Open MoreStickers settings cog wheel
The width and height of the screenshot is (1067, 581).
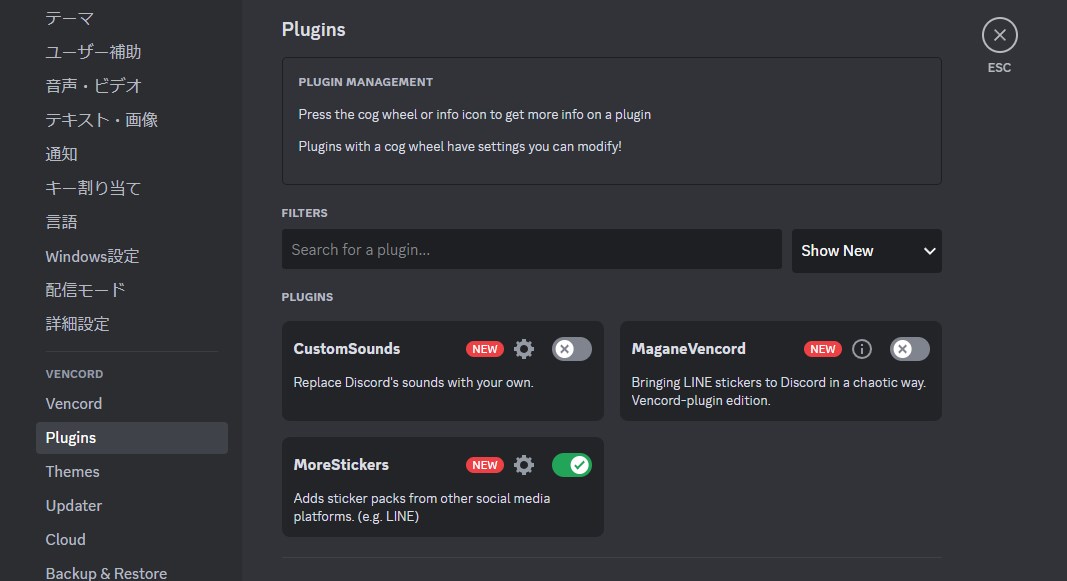click(524, 465)
